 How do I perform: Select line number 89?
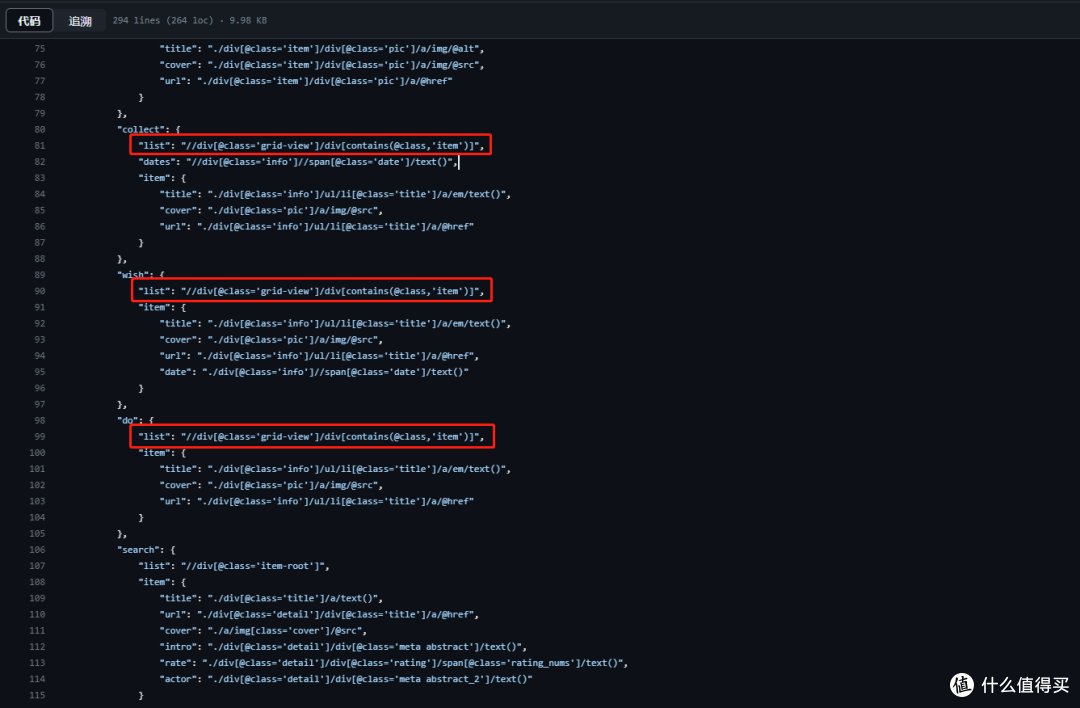point(39,275)
